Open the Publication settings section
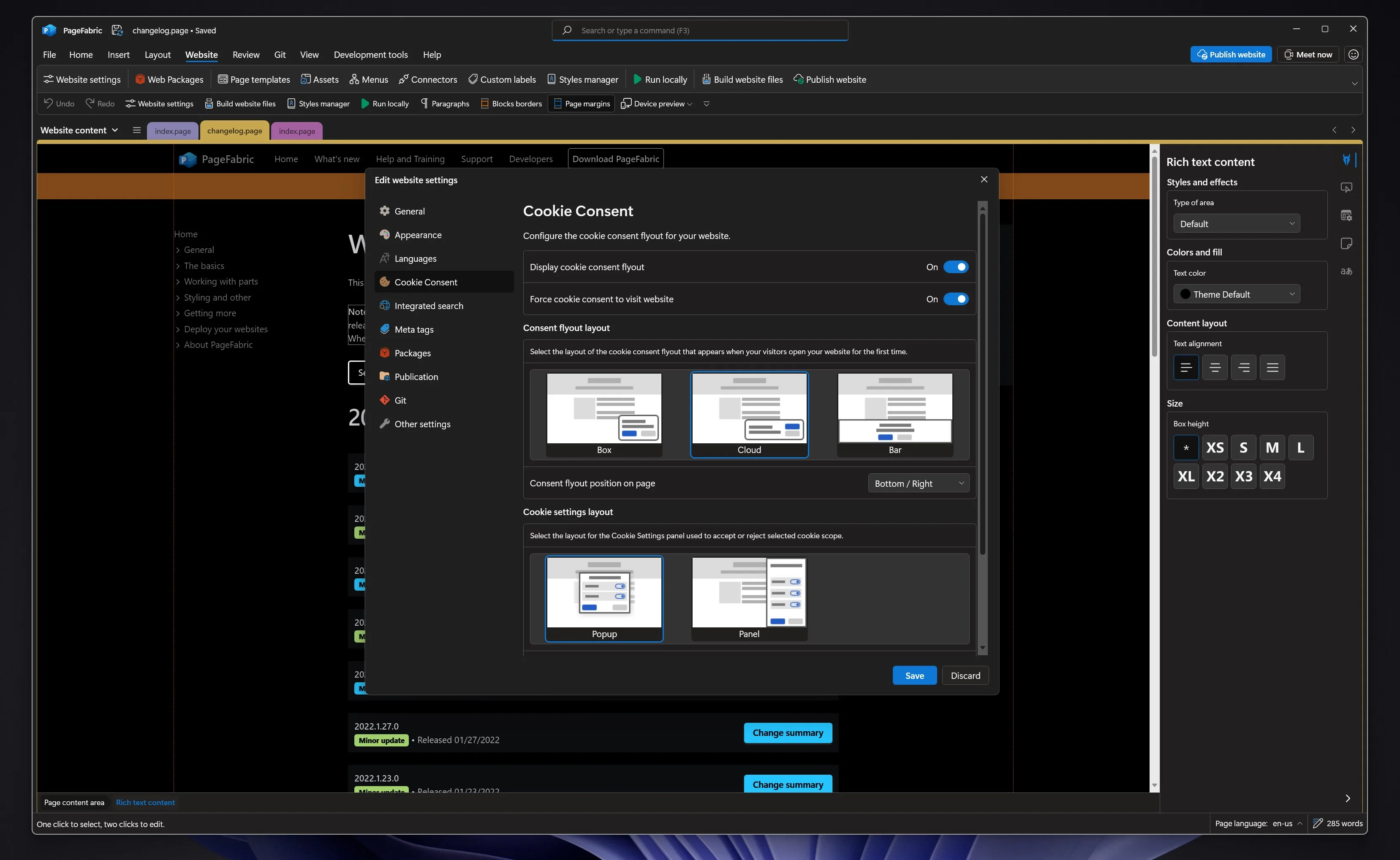Viewport: 1400px width, 860px height. pos(444,377)
